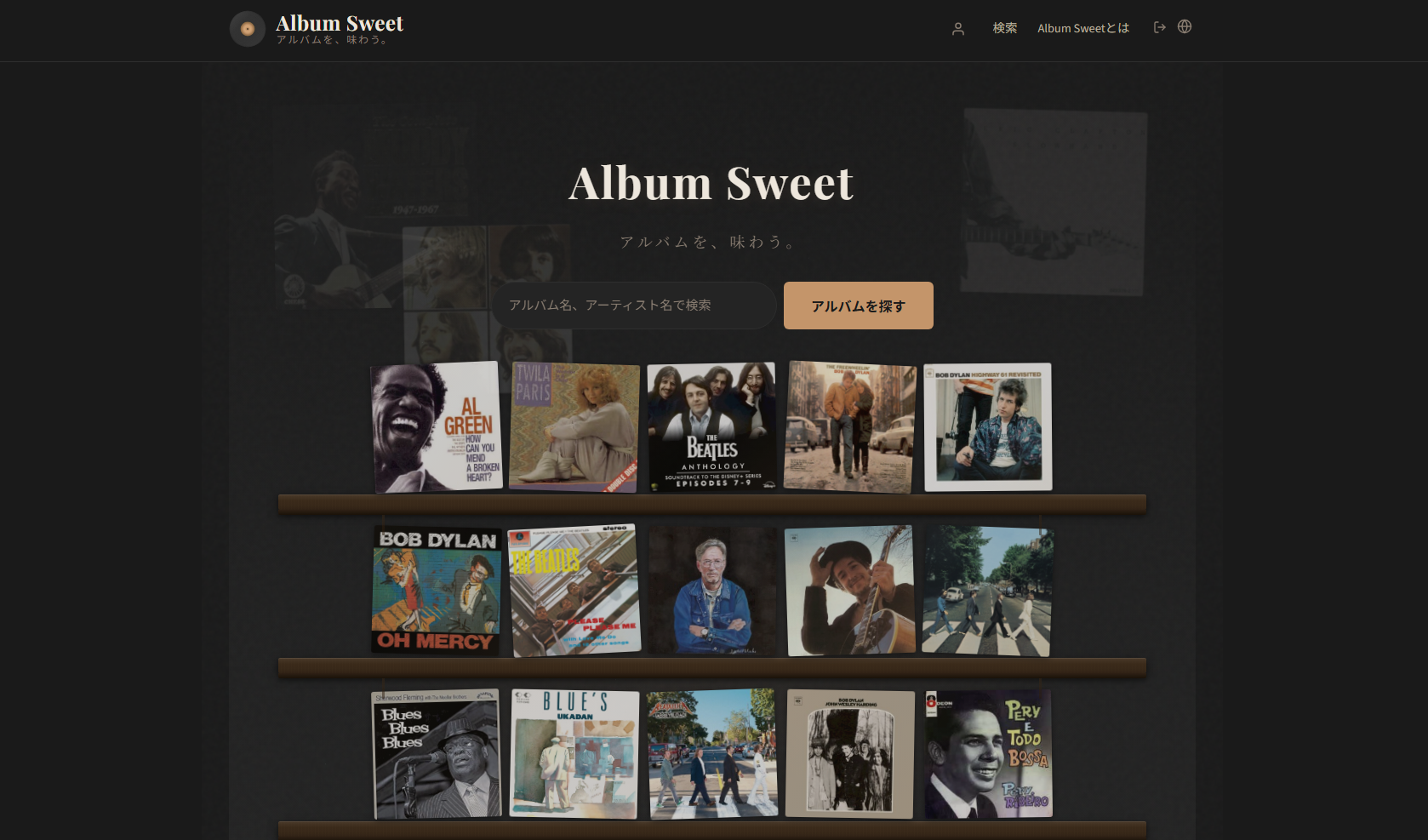View the Highway 61 Revisited album
The image size is (1428, 840).
(x=987, y=427)
